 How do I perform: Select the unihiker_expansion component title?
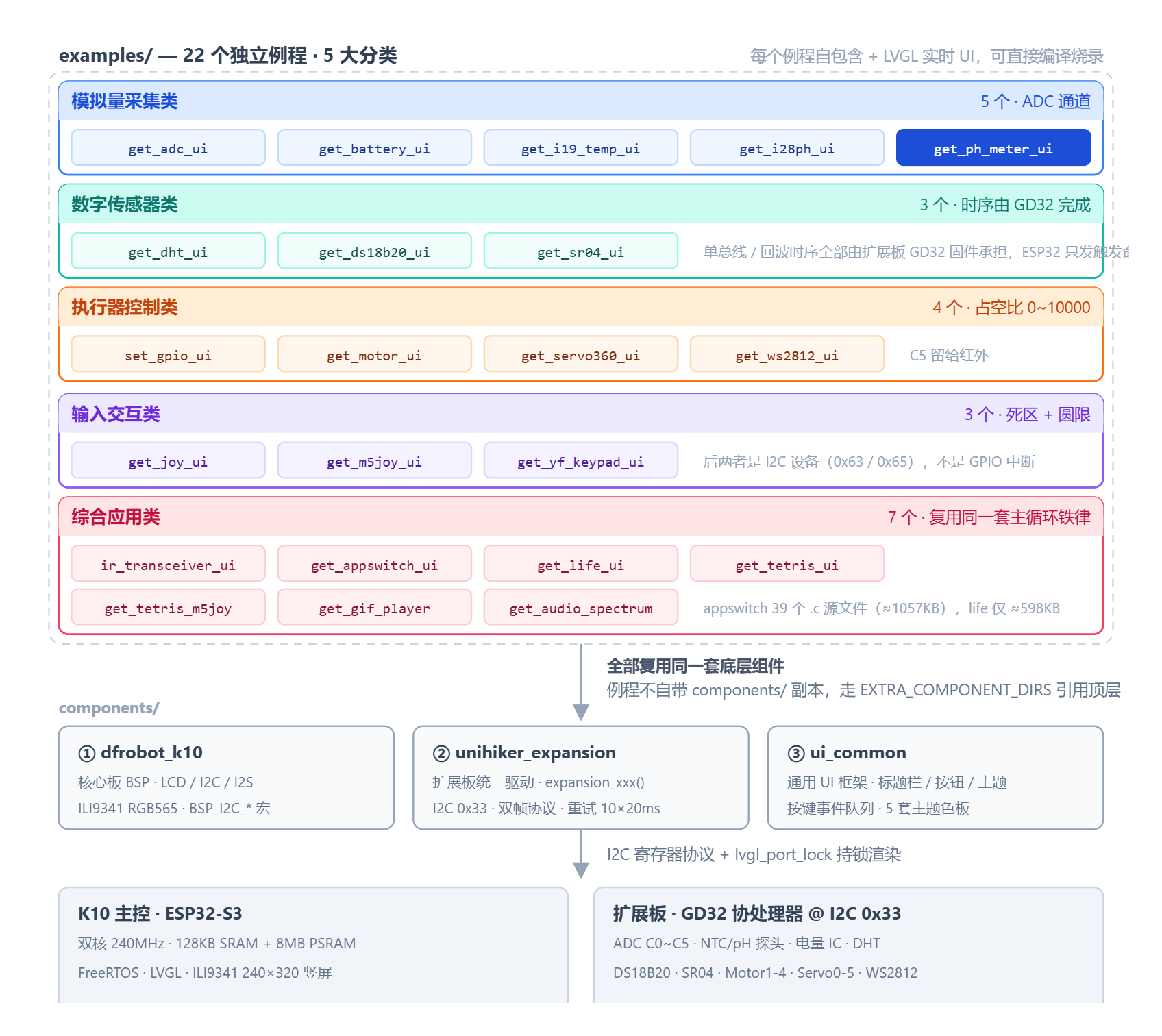click(x=524, y=752)
